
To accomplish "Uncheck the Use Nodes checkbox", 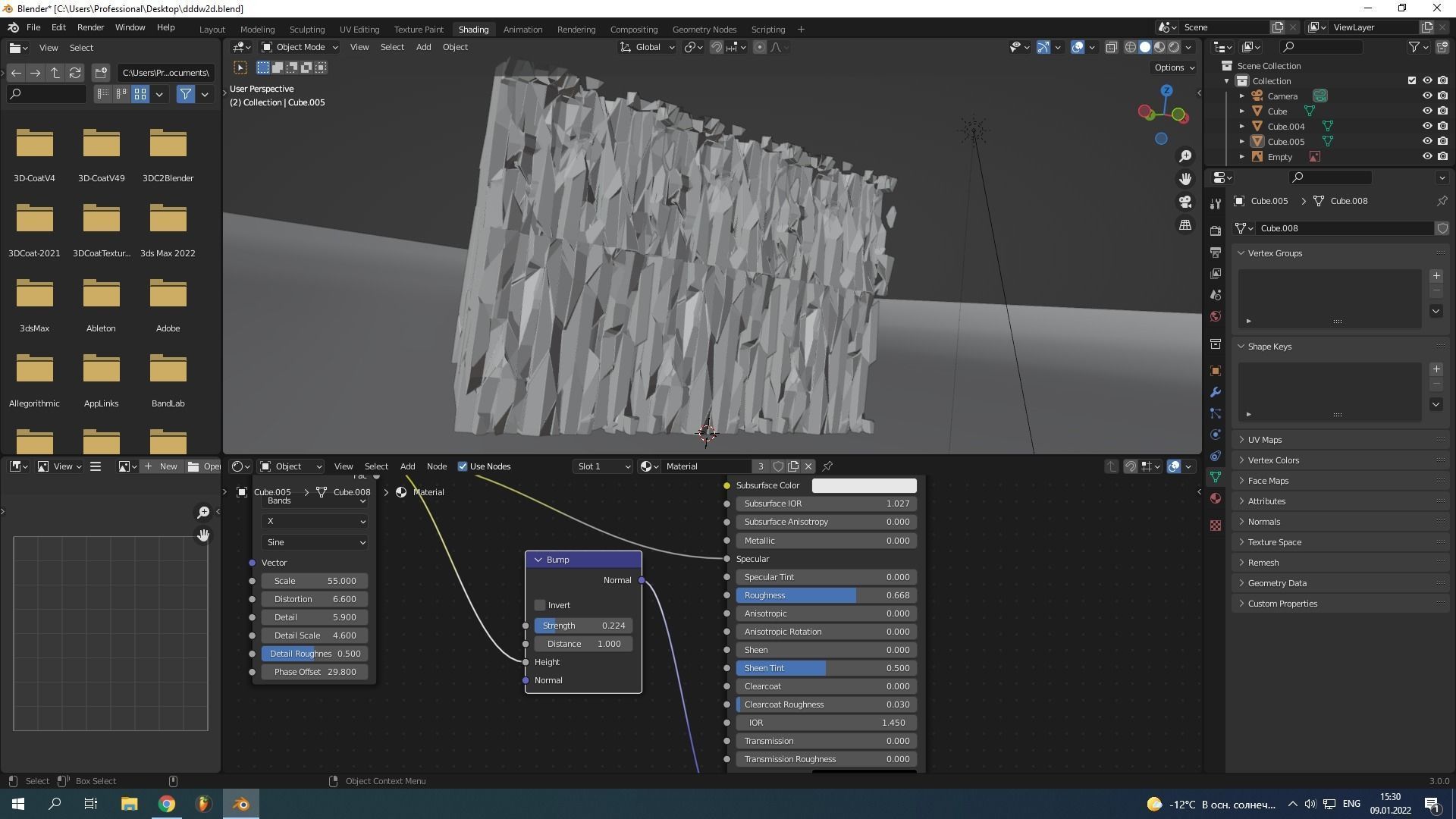I will coord(463,466).
